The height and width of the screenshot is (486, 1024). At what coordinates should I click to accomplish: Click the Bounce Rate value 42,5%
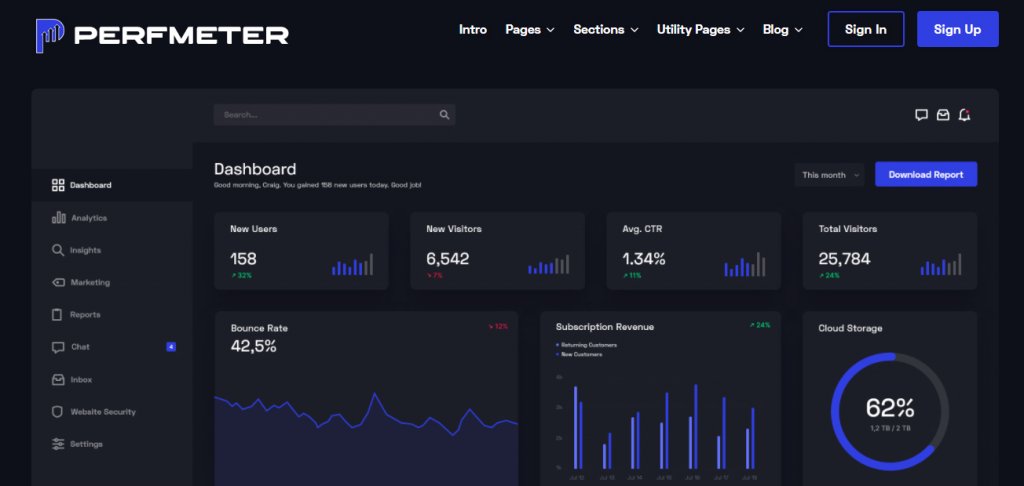coord(253,347)
